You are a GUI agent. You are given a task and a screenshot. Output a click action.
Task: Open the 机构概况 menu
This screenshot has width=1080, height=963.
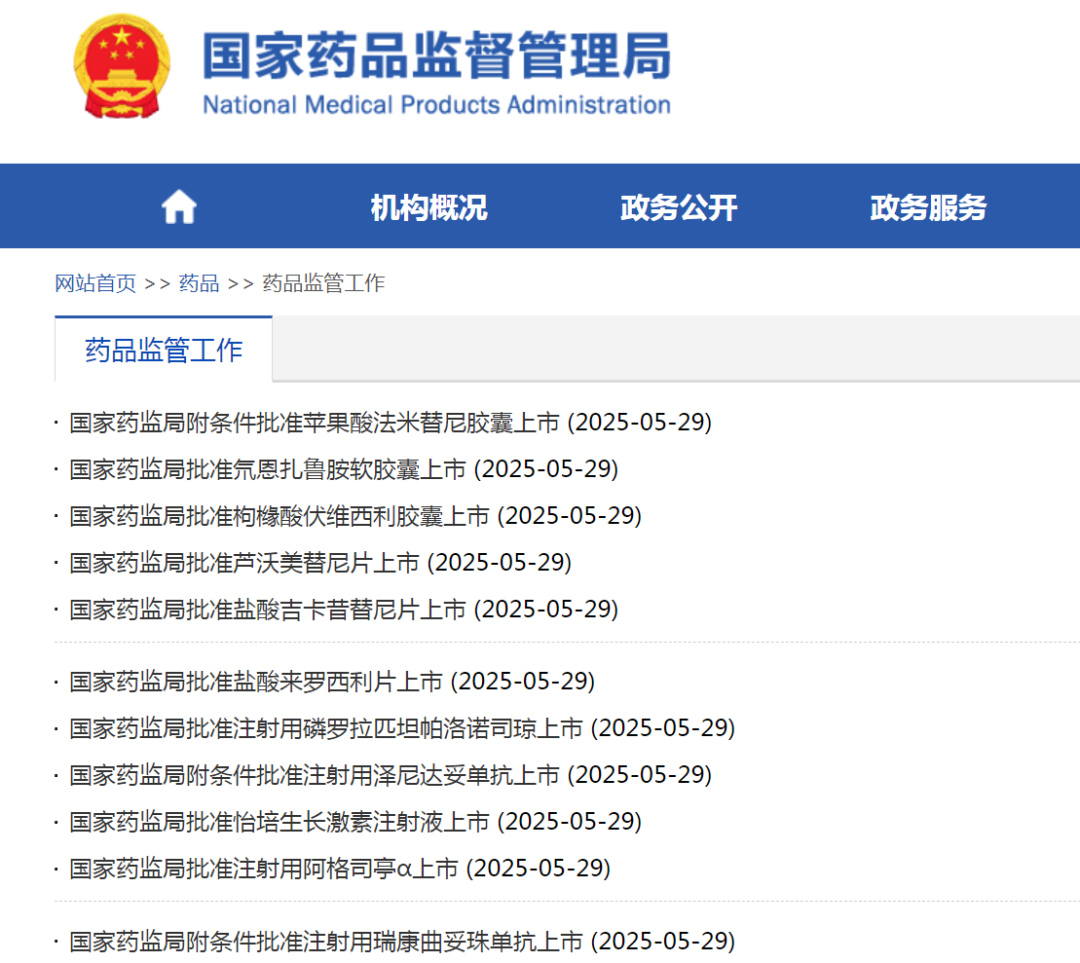pos(428,207)
